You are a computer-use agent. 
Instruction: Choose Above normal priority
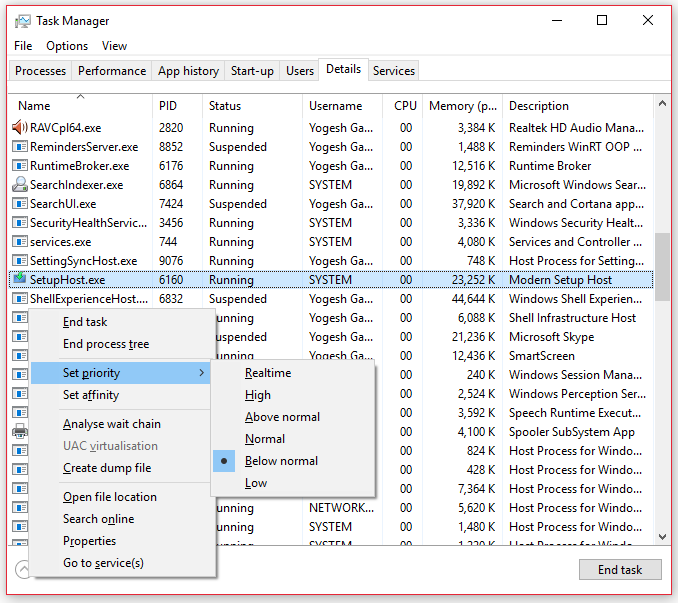282,417
